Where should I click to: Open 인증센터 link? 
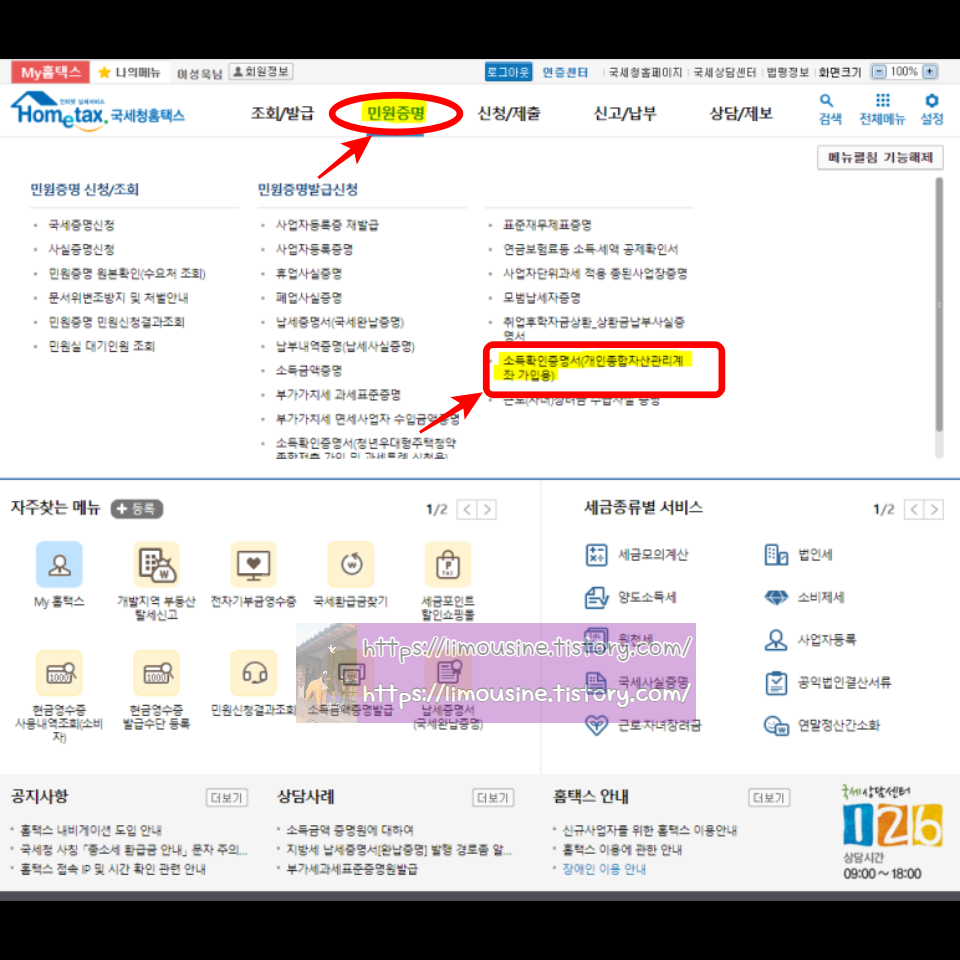click(564, 72)
